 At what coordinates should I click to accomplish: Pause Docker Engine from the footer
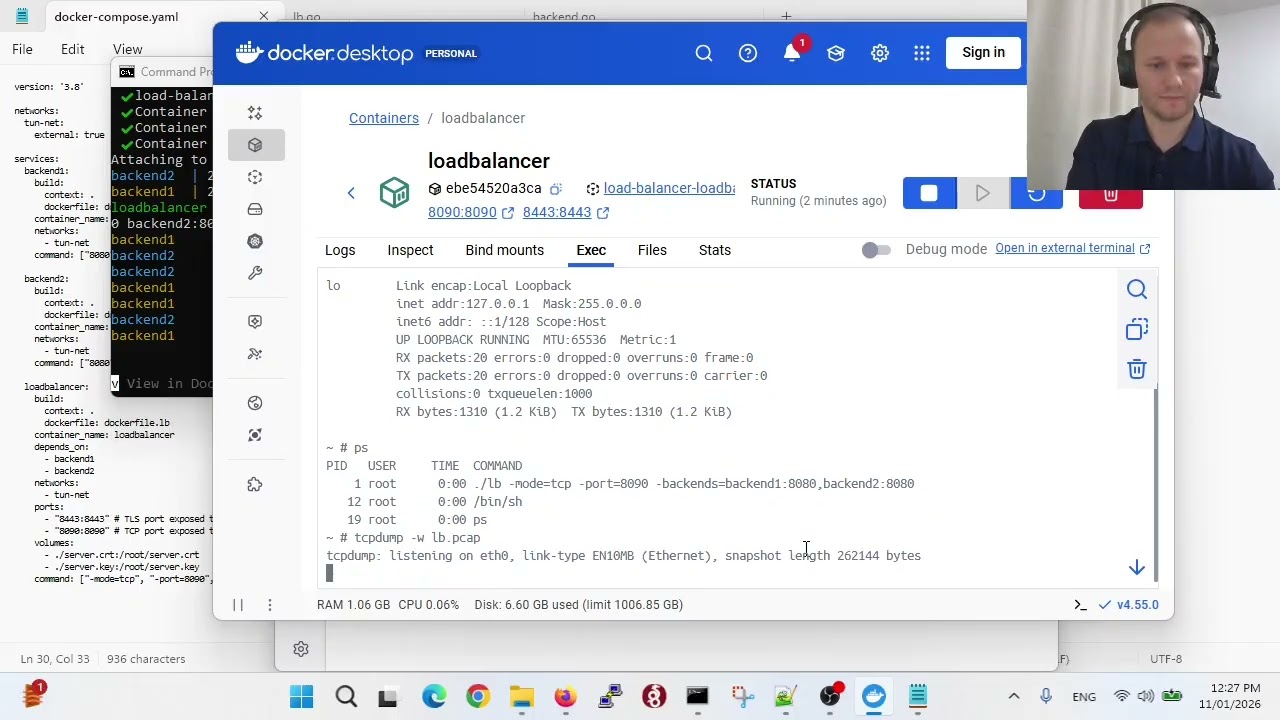[x=238, y=605]
